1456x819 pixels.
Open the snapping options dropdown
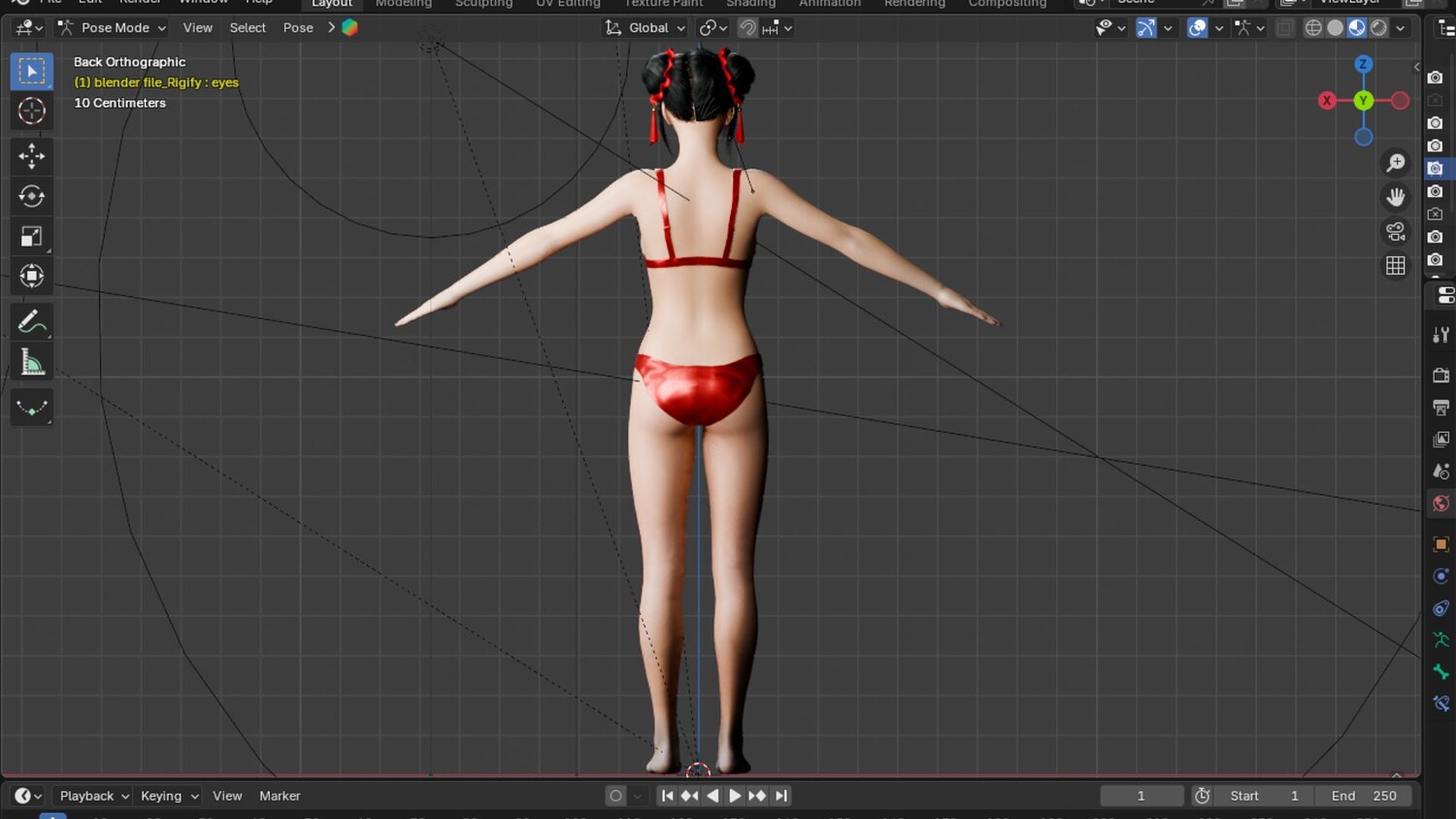(x=778, y=28)
